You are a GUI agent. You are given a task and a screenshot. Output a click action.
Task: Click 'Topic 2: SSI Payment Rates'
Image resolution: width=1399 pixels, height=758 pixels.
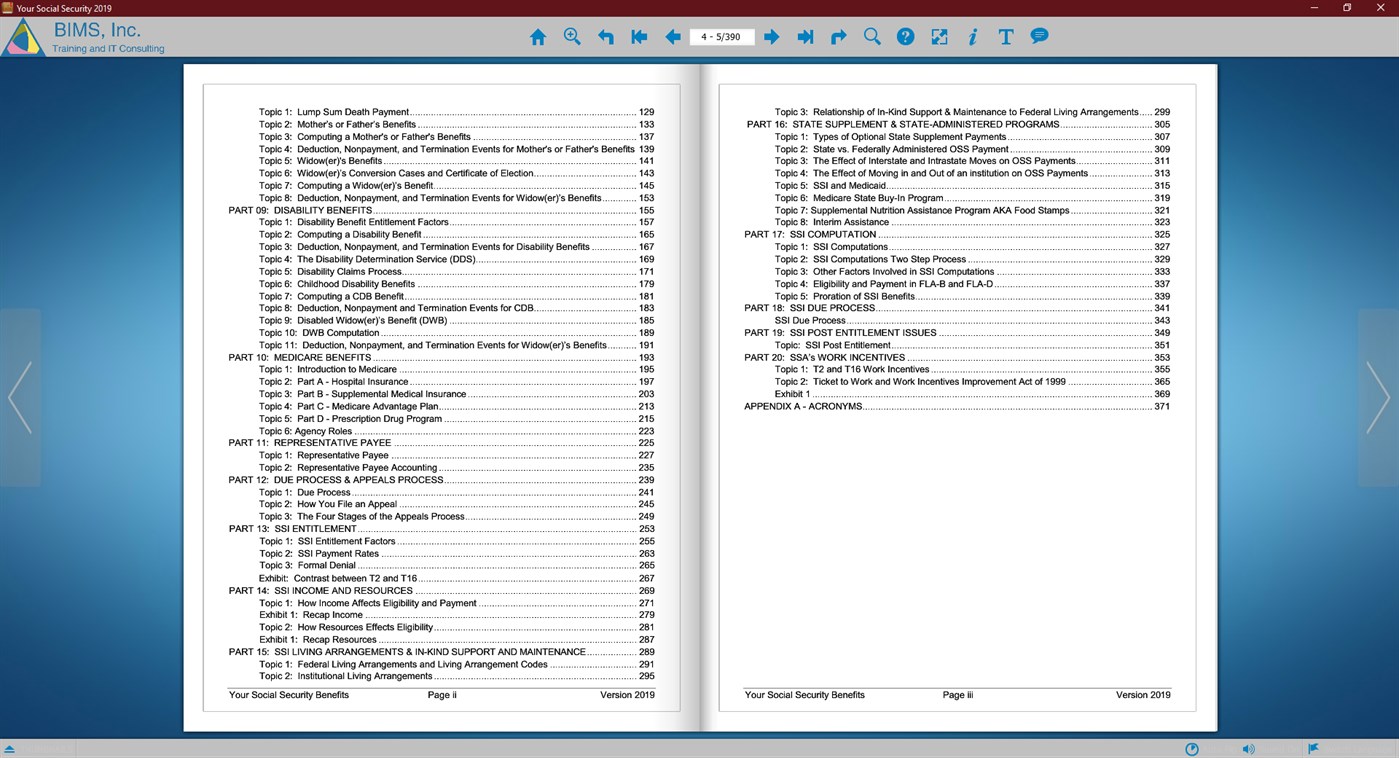pyautogui.click(x=456, y=553)
